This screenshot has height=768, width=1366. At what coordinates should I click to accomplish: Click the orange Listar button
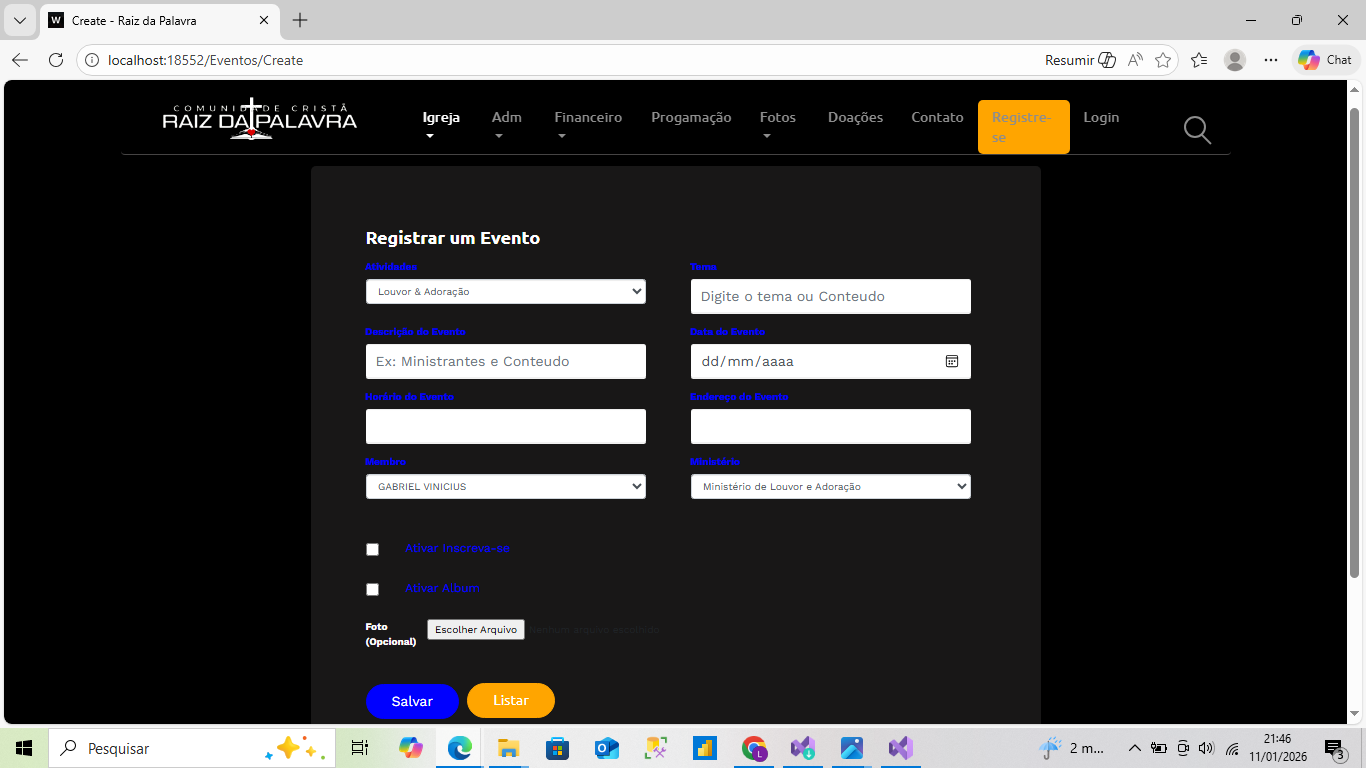point(510,700)
